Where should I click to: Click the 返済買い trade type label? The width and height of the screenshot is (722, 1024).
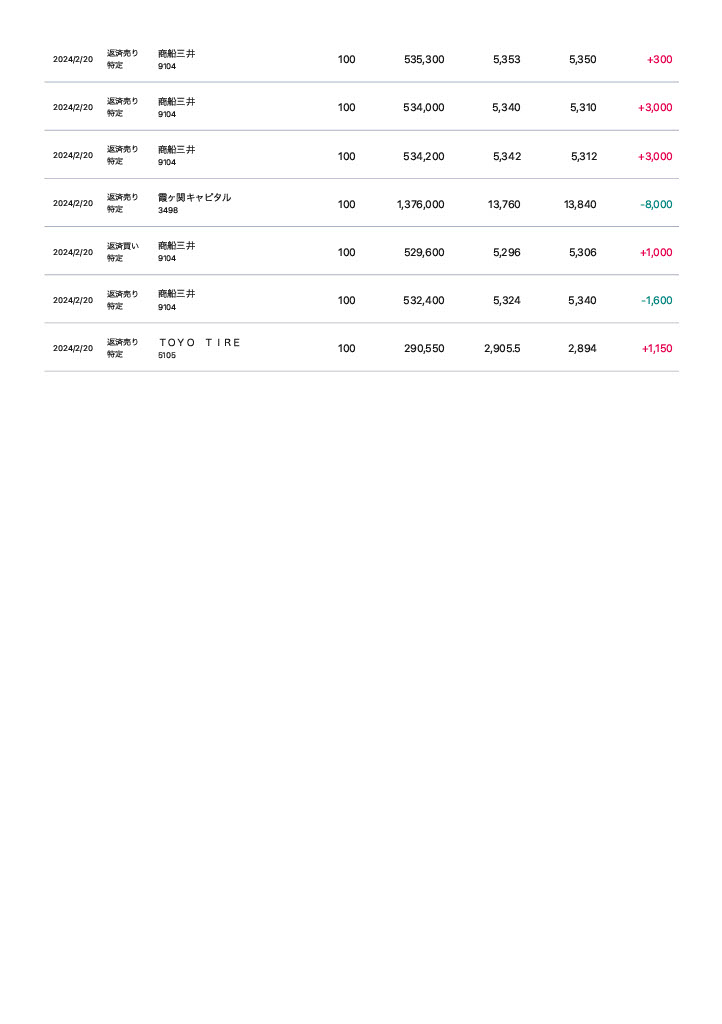123,246
